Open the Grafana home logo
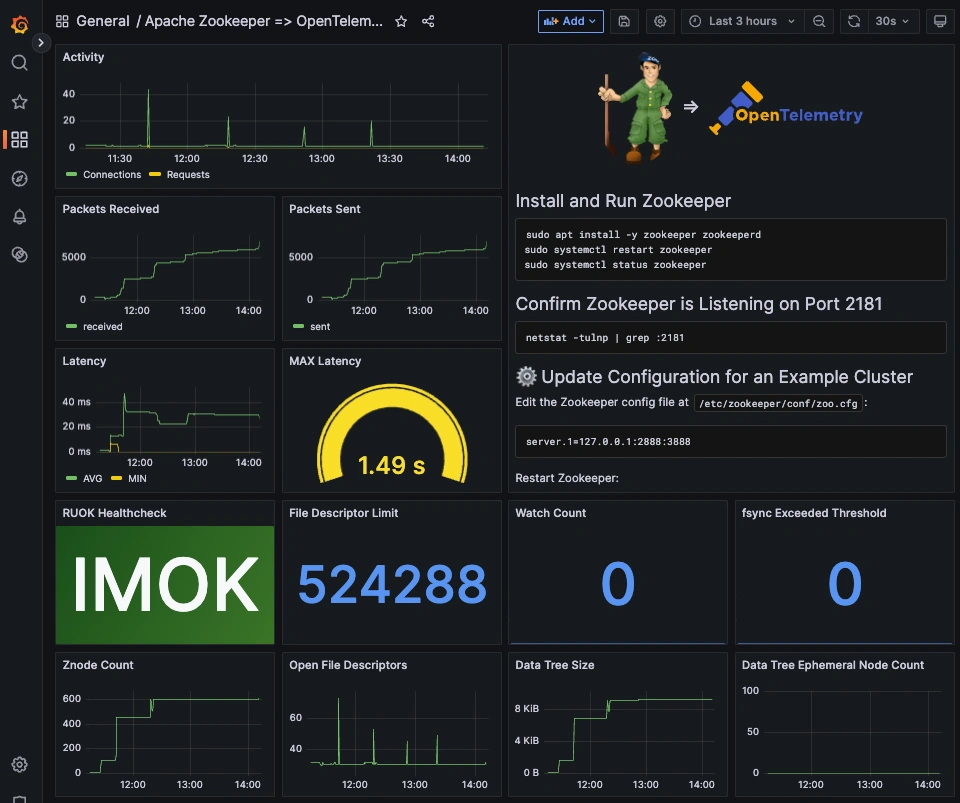This screenshot has height=803, width=960. [20, 24]
